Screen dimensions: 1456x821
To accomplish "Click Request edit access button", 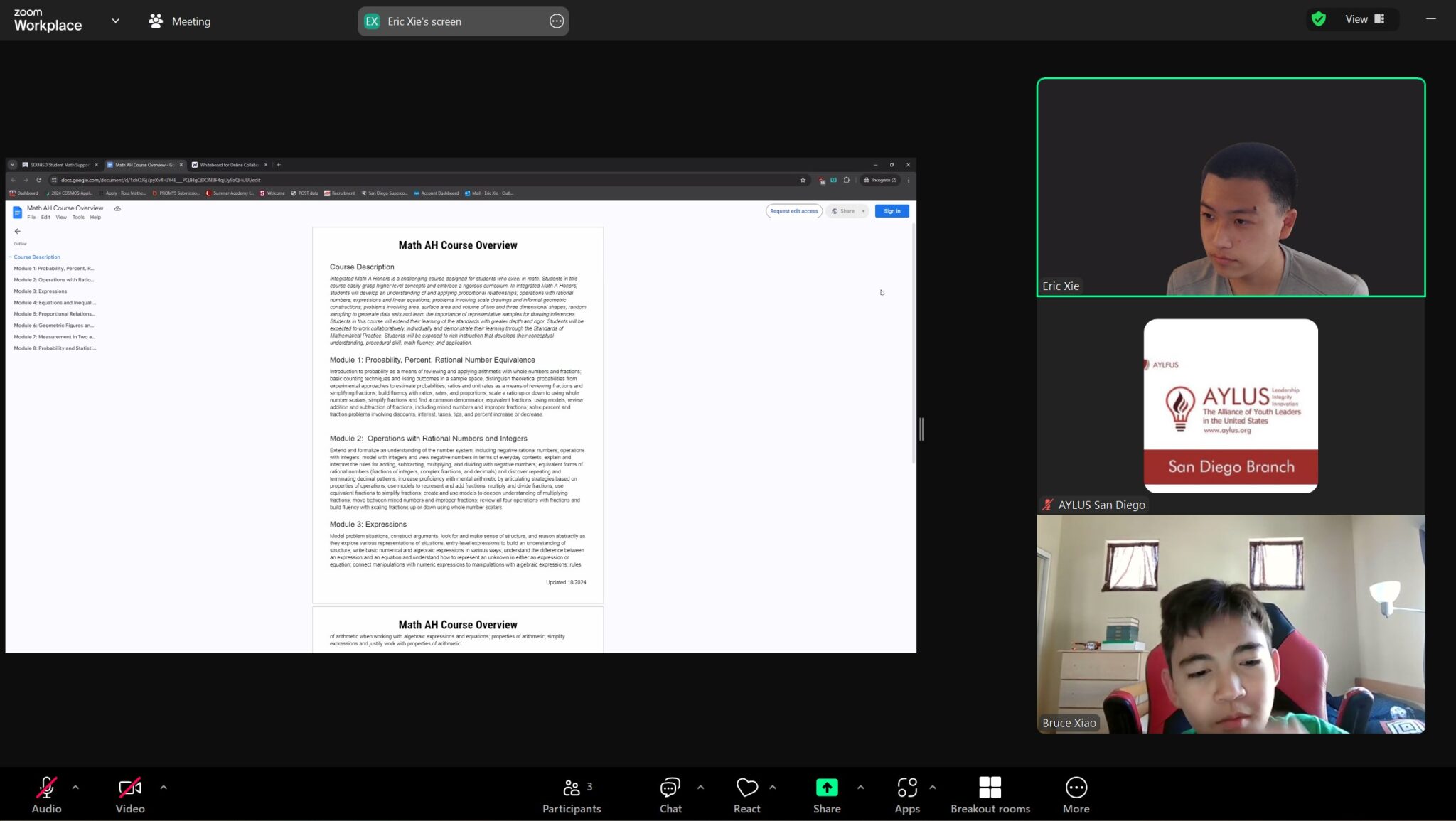I will (x=793, y=211).
